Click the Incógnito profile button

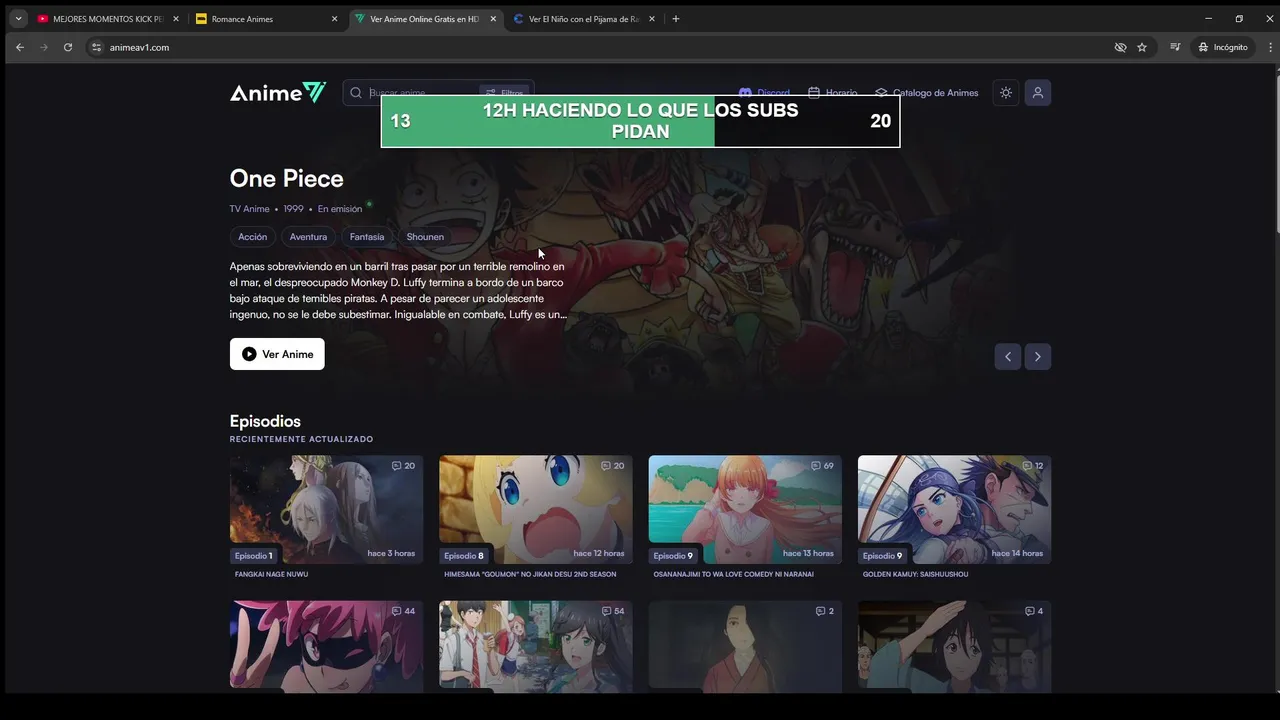(1223, 47)
